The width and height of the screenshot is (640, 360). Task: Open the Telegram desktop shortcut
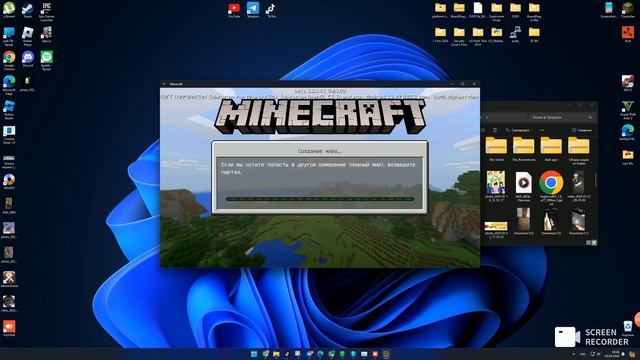point(253,10)
